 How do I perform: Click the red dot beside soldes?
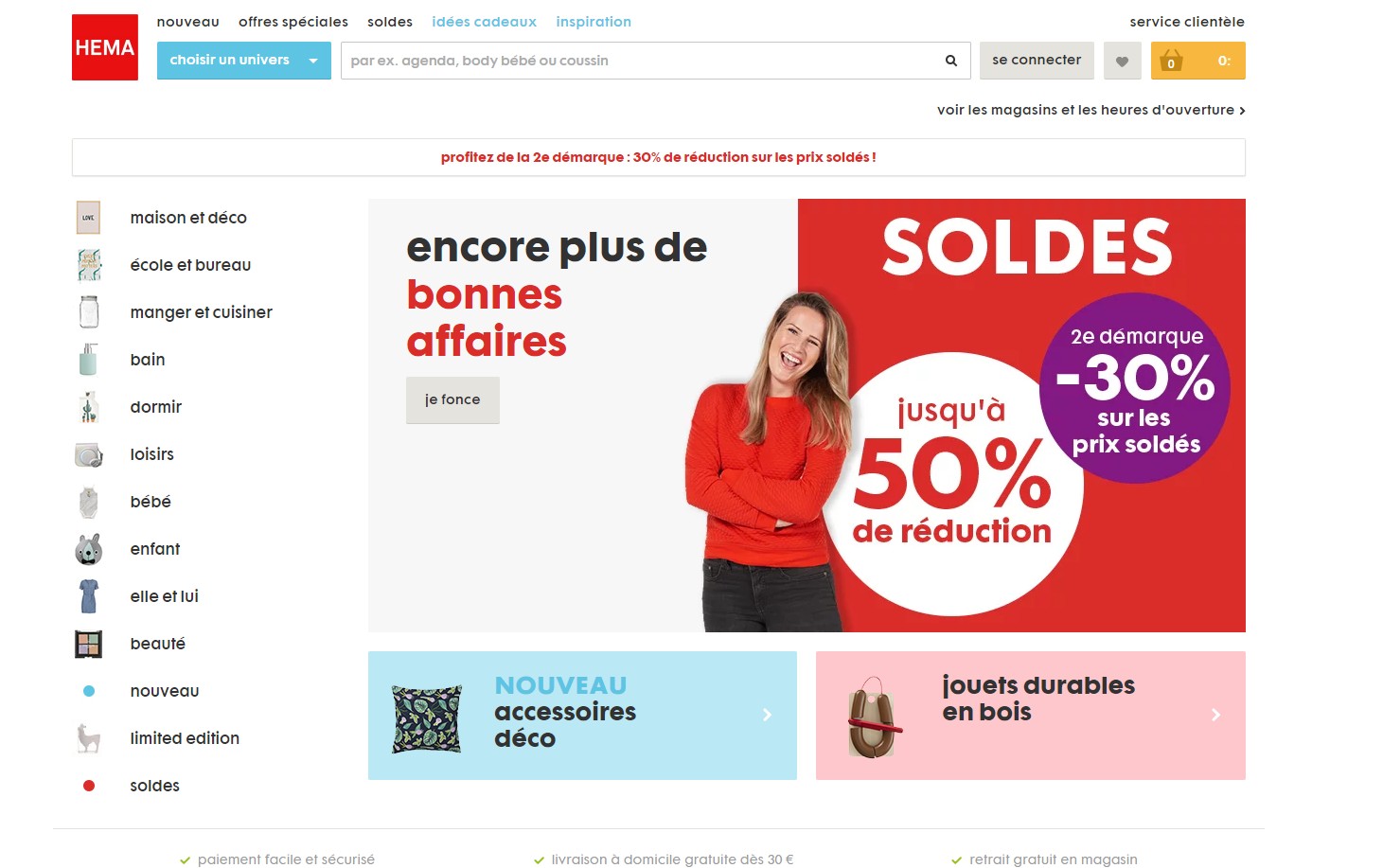(89, 786)
